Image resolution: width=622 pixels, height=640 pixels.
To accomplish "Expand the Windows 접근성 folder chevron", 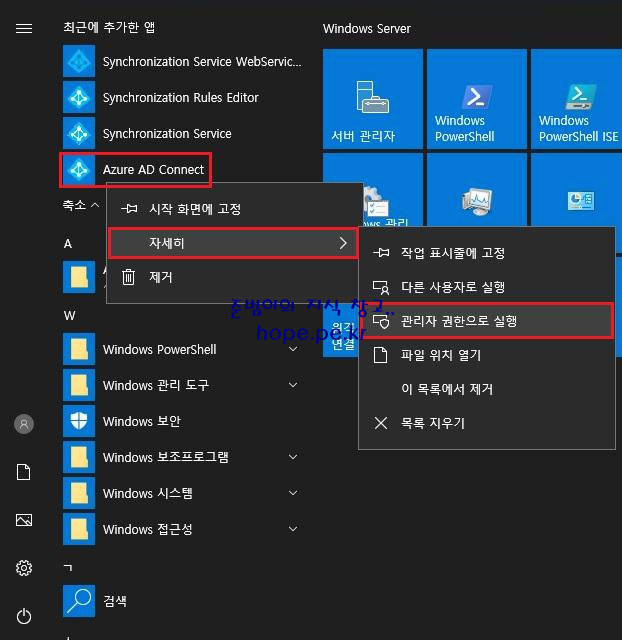I will click(x=293, y=529).
